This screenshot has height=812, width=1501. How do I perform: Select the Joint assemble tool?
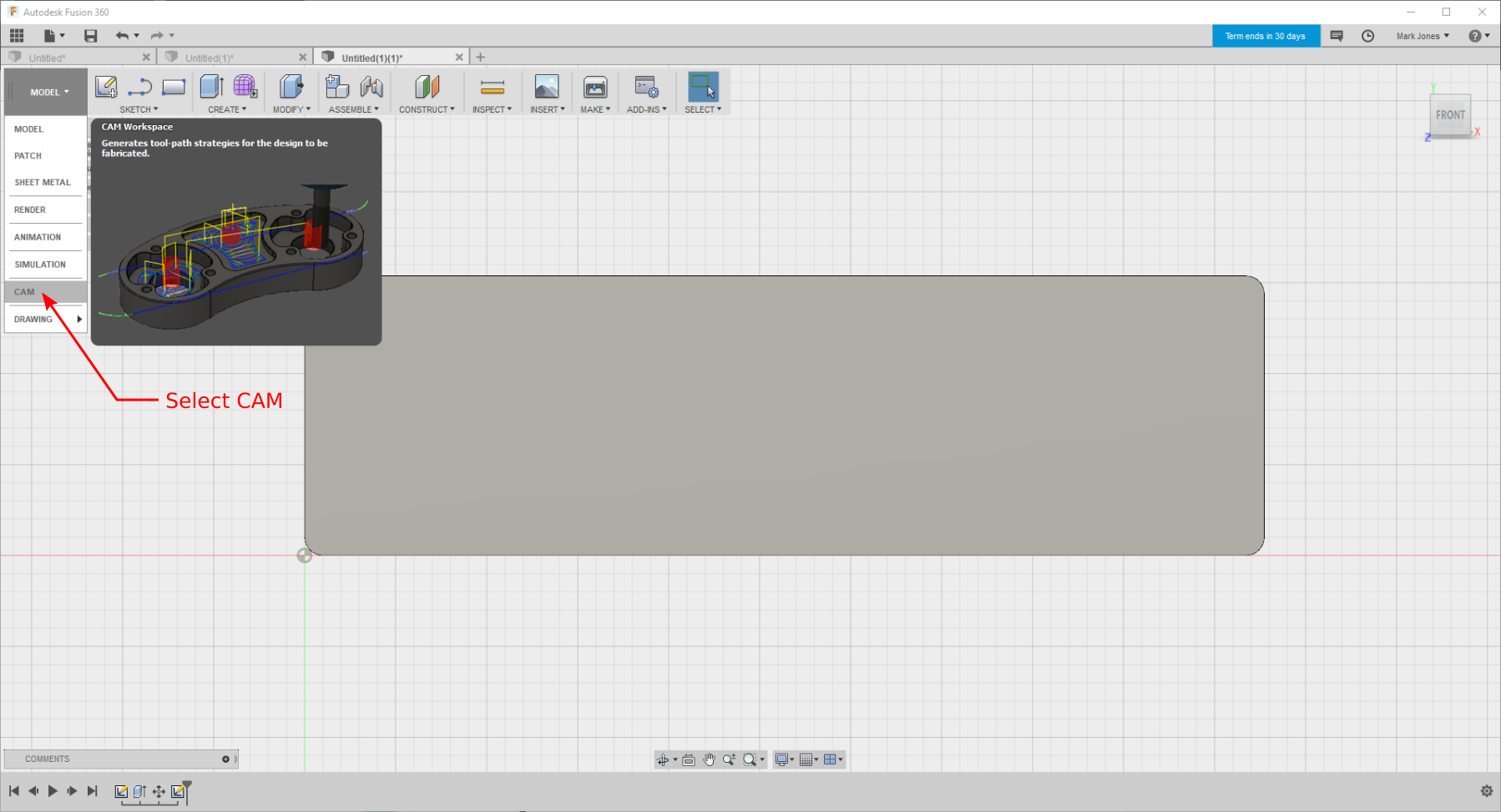[371, 87]
